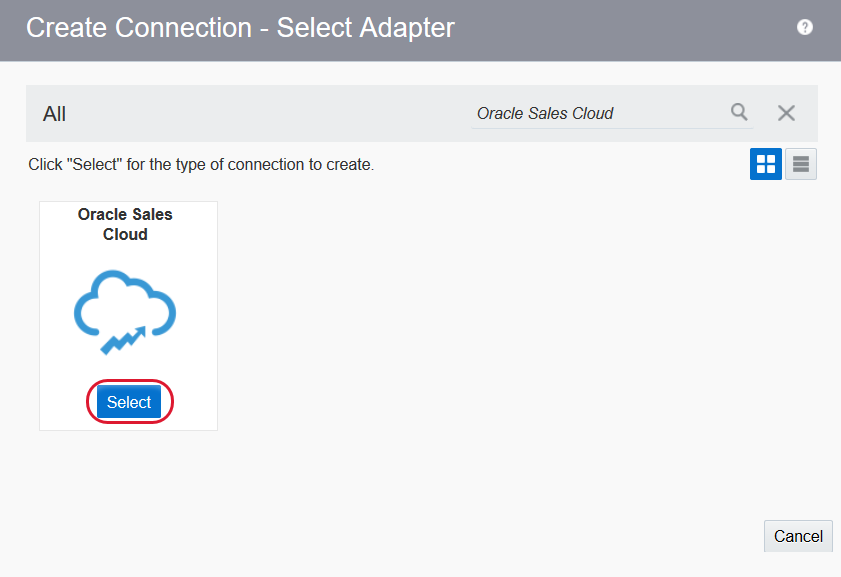
Task: Click the Oracle Sales Cloud adapter card
Action: click(127, 315)
